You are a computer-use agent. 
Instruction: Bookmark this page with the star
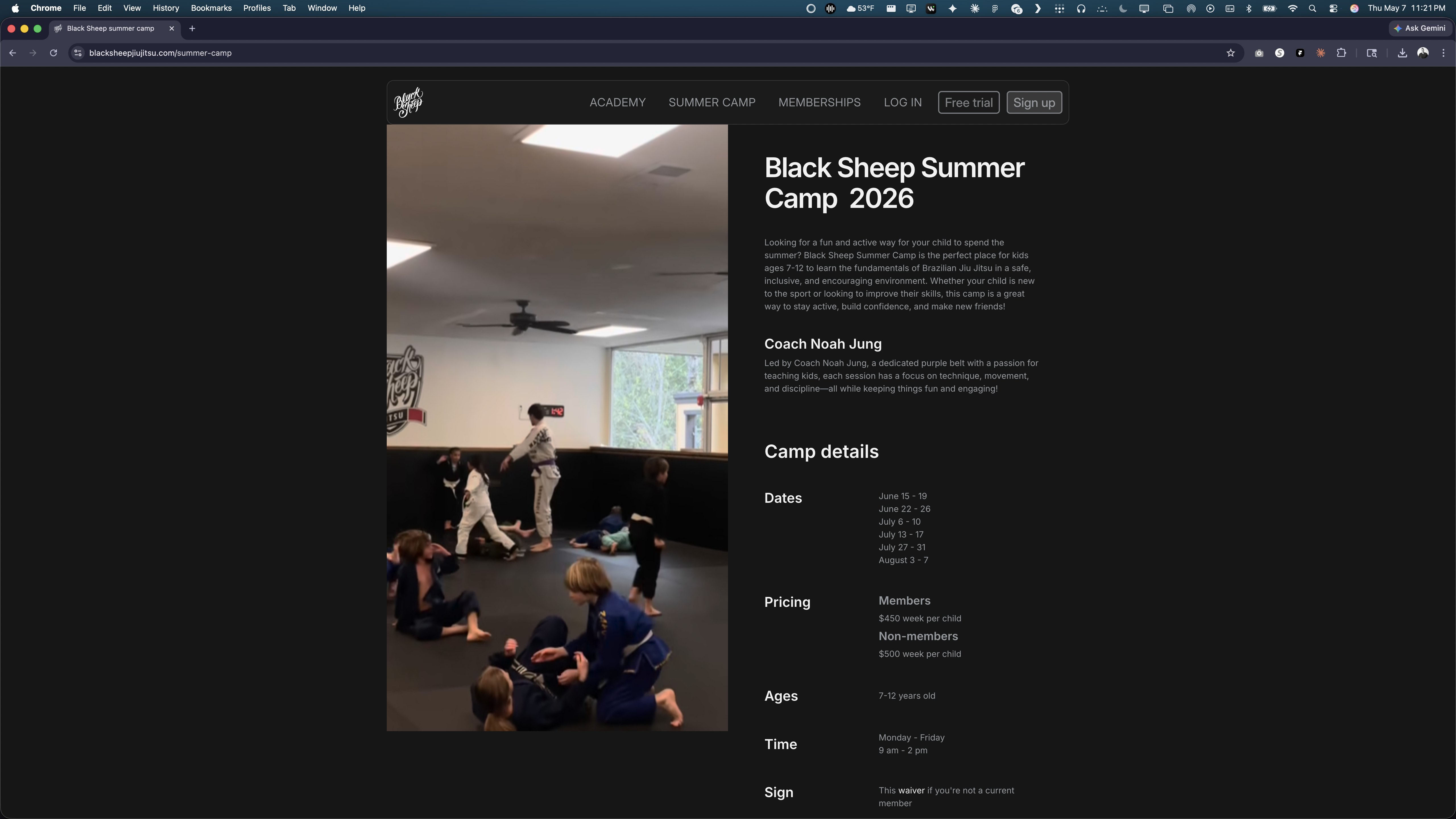coord(1230,53)
